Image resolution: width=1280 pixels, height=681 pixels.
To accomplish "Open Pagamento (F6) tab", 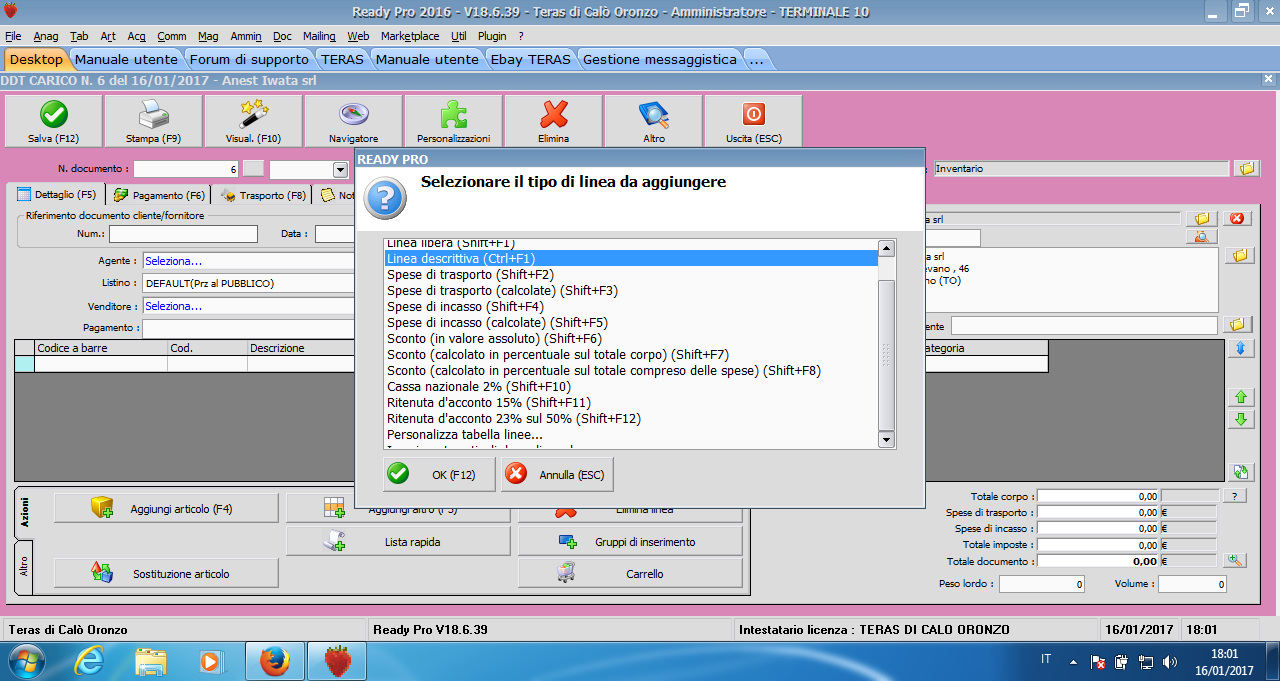I will tap(159, 195).
